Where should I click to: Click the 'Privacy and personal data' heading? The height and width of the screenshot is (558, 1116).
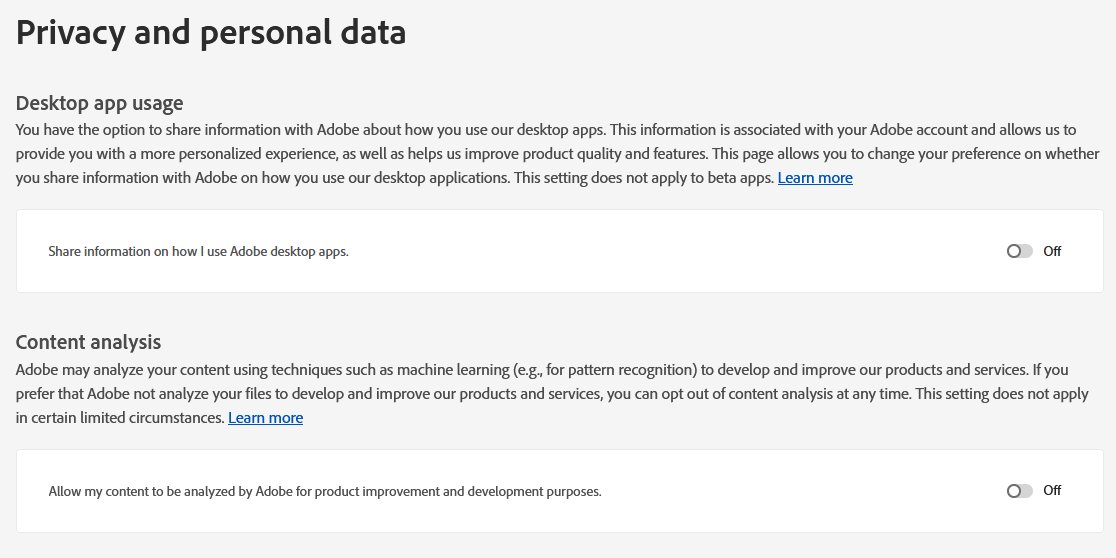click(211, 33)
